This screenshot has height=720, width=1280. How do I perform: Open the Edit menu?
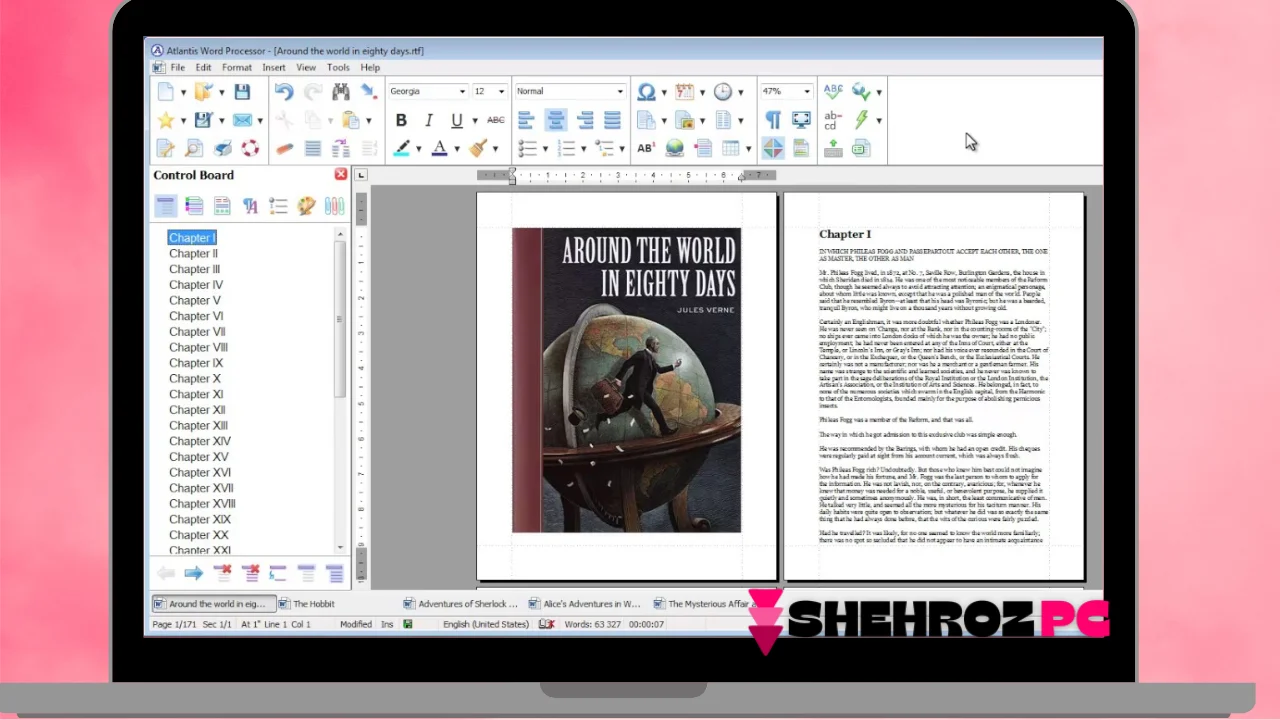pyautogui.click(x=203, y=67)
